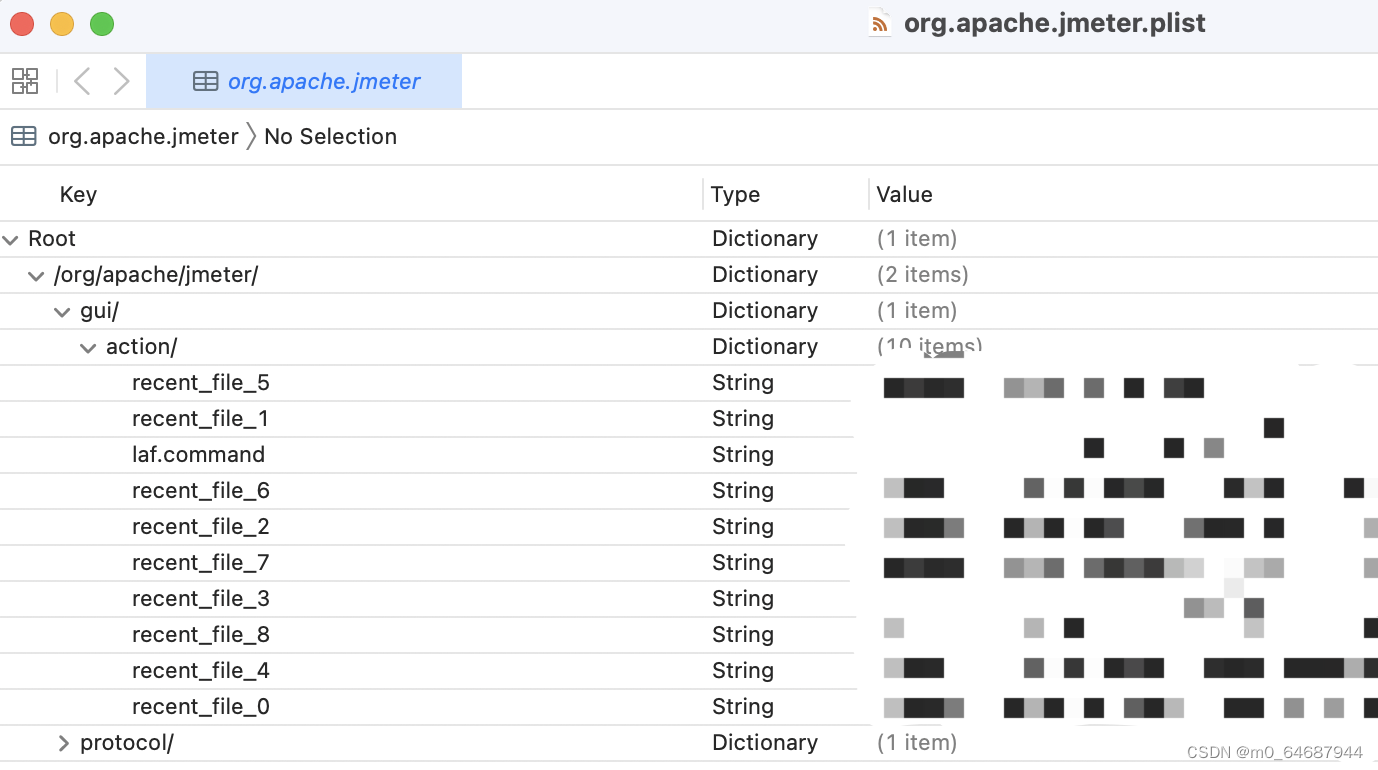Click the green zoom window button
1378x770 pixels.
[x=102, y=24]
